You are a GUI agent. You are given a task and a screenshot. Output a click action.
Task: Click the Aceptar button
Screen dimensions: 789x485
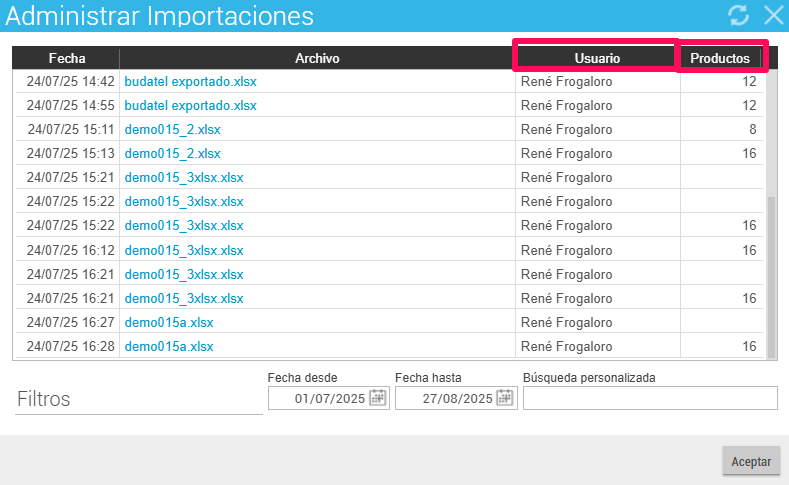click(x=751, y=461)
